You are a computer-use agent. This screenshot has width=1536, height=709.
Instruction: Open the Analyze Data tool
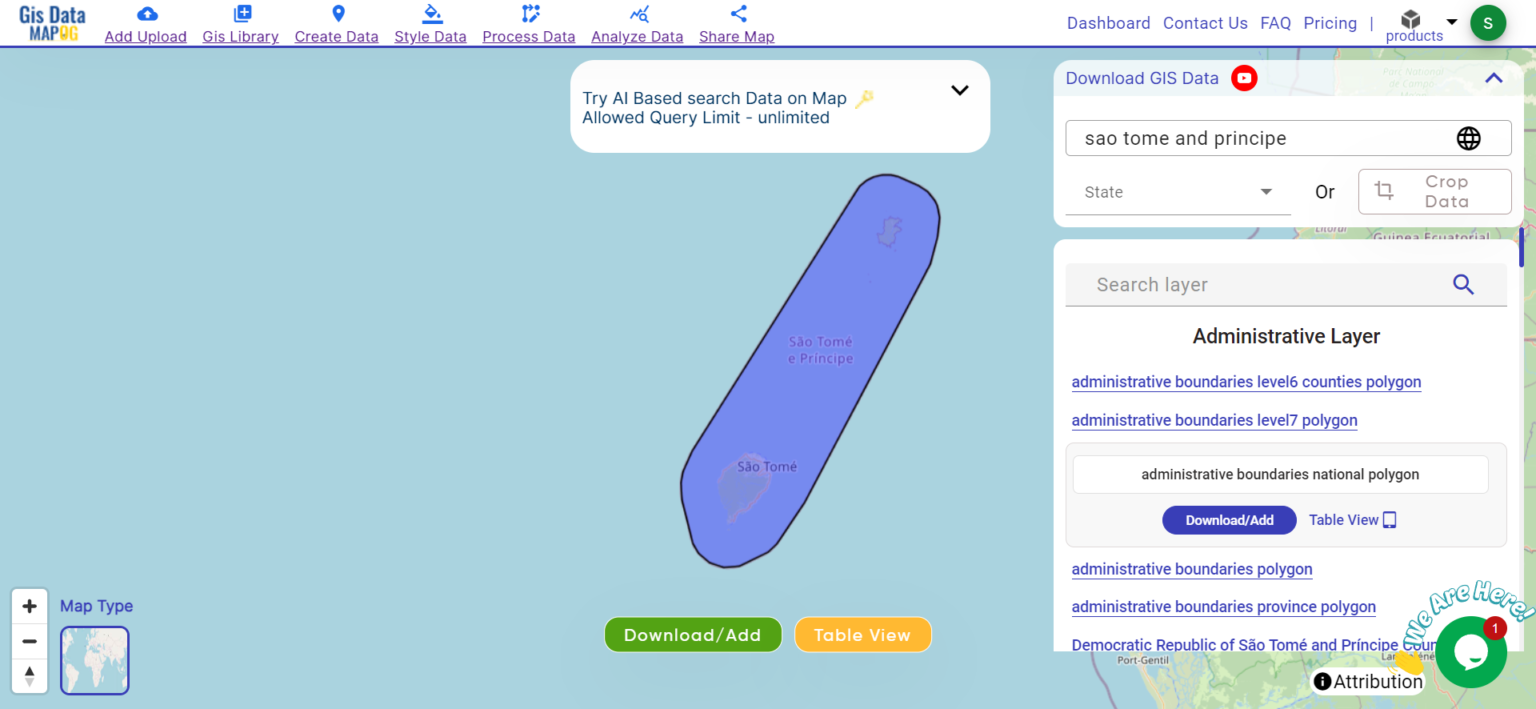[637, 22]
